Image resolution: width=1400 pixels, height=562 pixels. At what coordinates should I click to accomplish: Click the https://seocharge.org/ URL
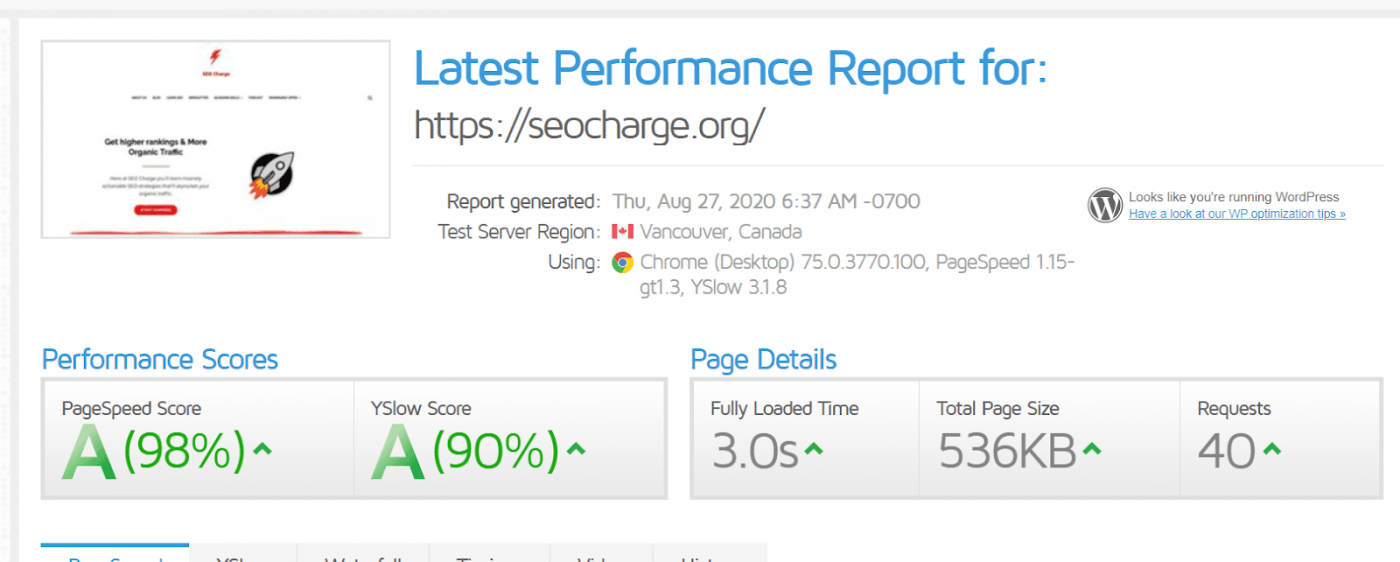point(590,125)
